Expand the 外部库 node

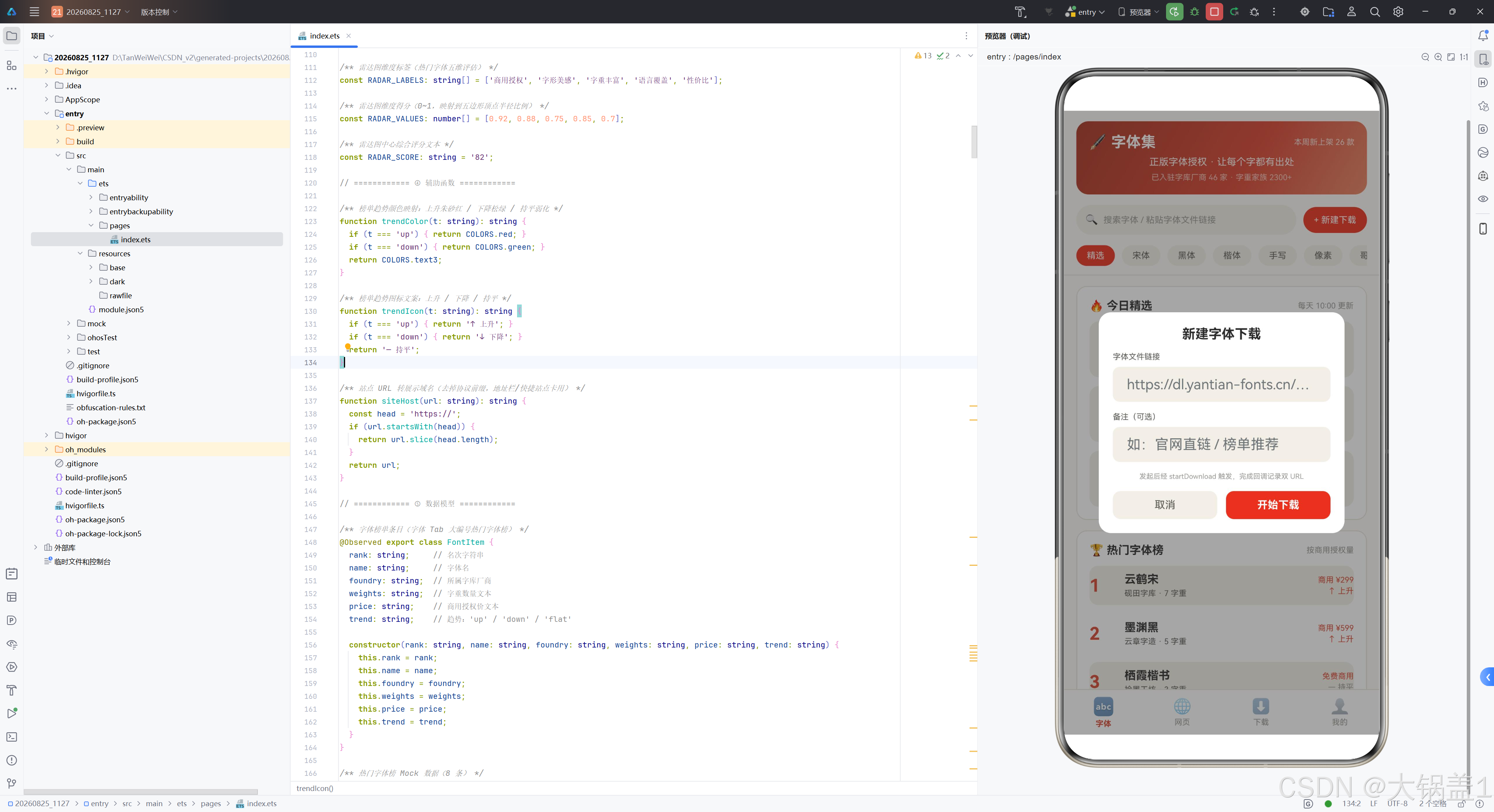[36, 547]
